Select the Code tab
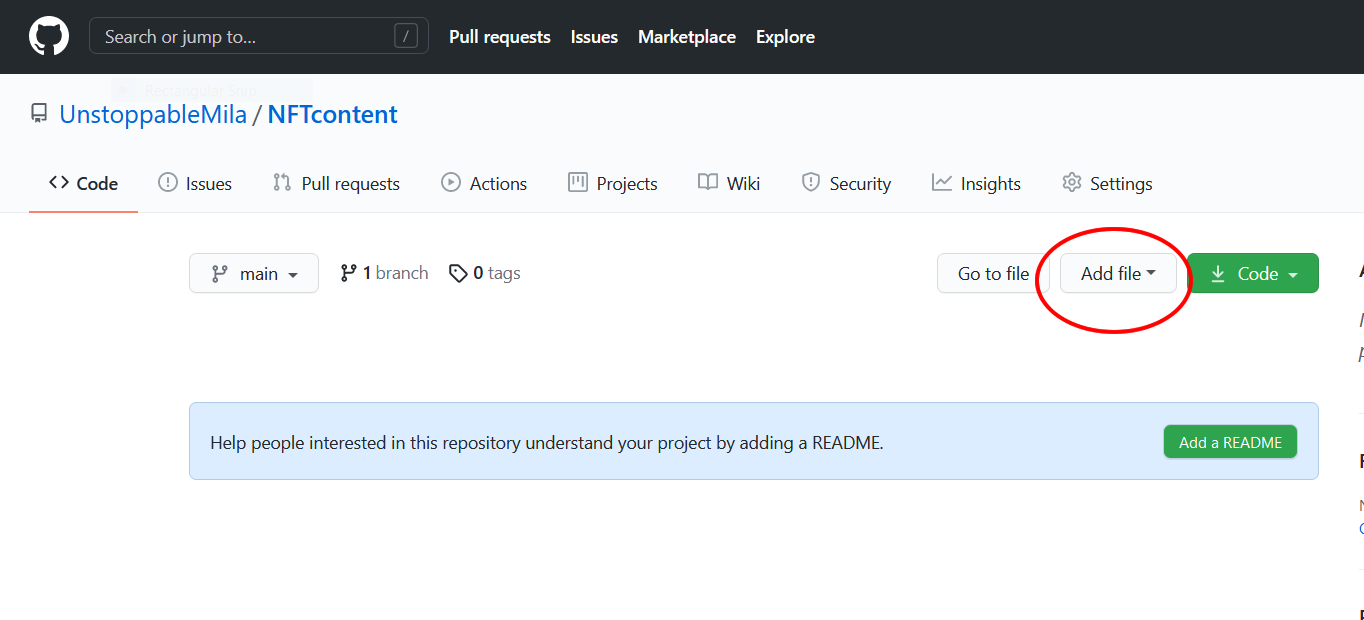This screenshot has width=1364, height=620. pyautogui.click(x=83, y=183)
